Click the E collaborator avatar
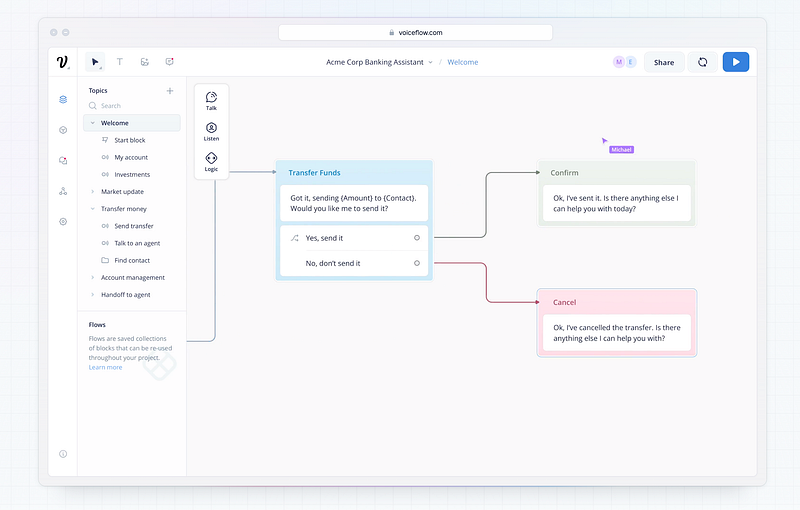Screen dimensions: 800x510 pos(631,62)
